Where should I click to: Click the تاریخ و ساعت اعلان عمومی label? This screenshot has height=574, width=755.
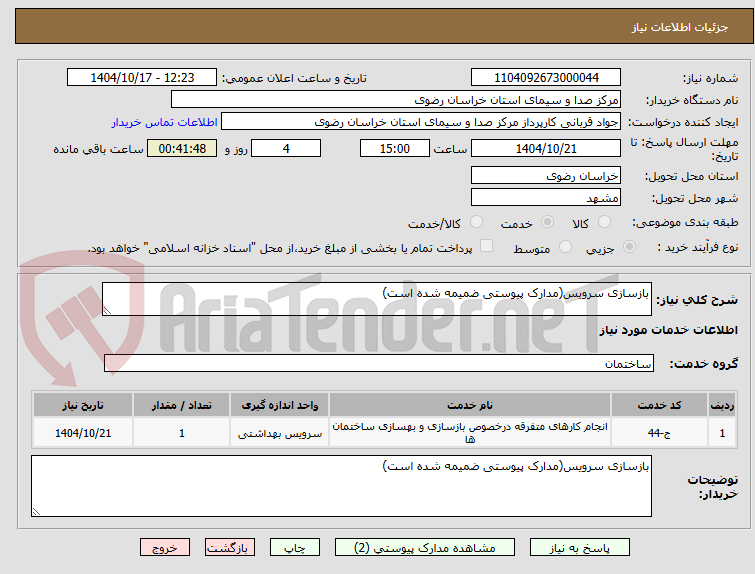click(294, 78)
